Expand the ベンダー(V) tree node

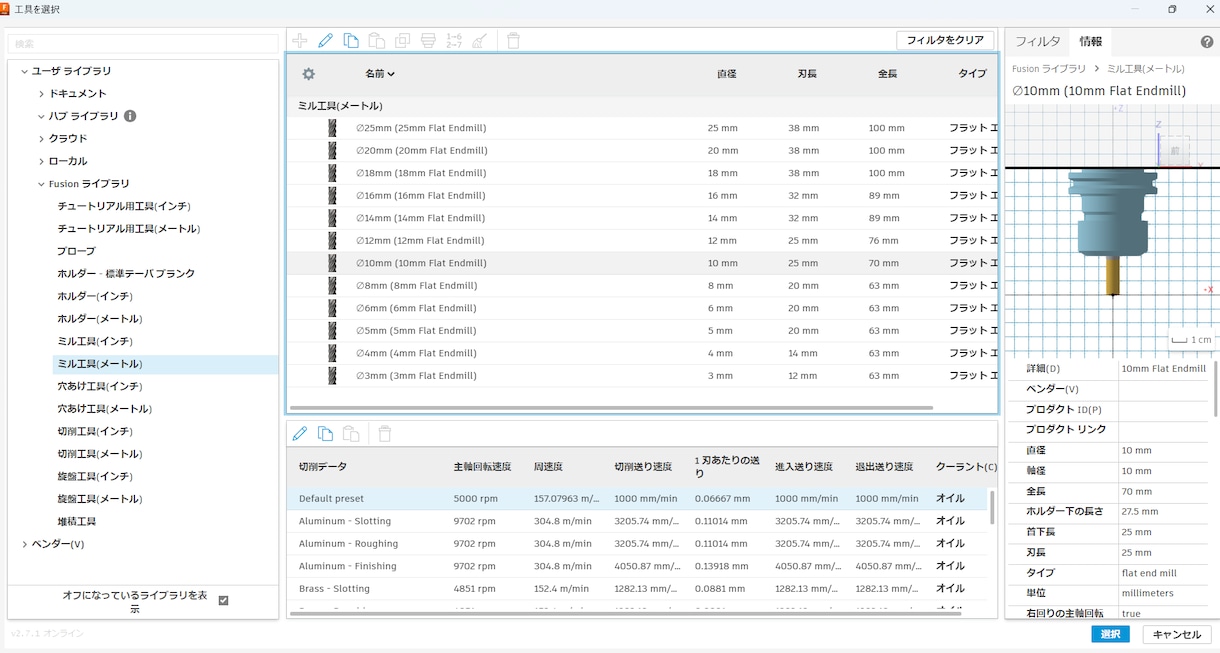click(24, 544)
